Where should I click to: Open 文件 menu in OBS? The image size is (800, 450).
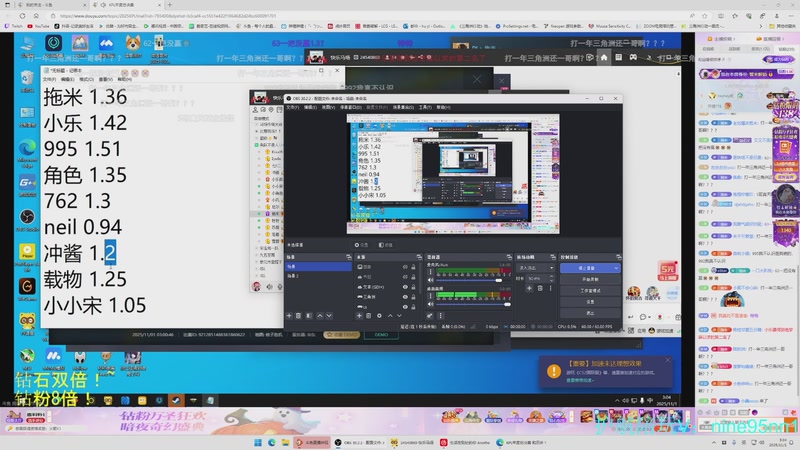pyautogui.click(x=292, y=107)
